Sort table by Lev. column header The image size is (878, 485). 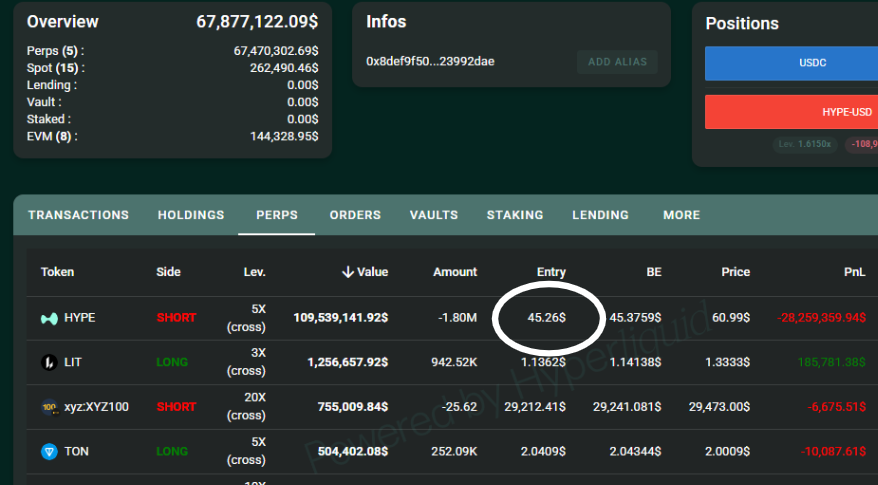coord(254,272)
